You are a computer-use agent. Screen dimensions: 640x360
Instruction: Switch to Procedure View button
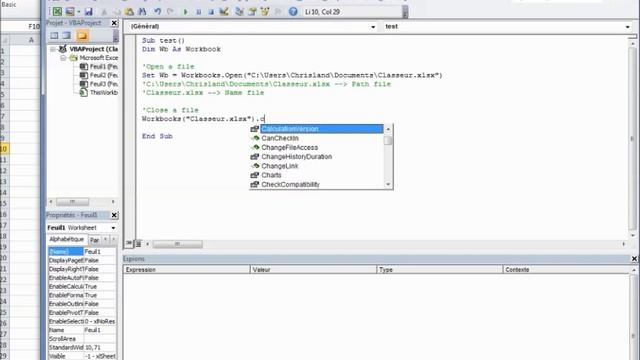(x=129, y=244)
